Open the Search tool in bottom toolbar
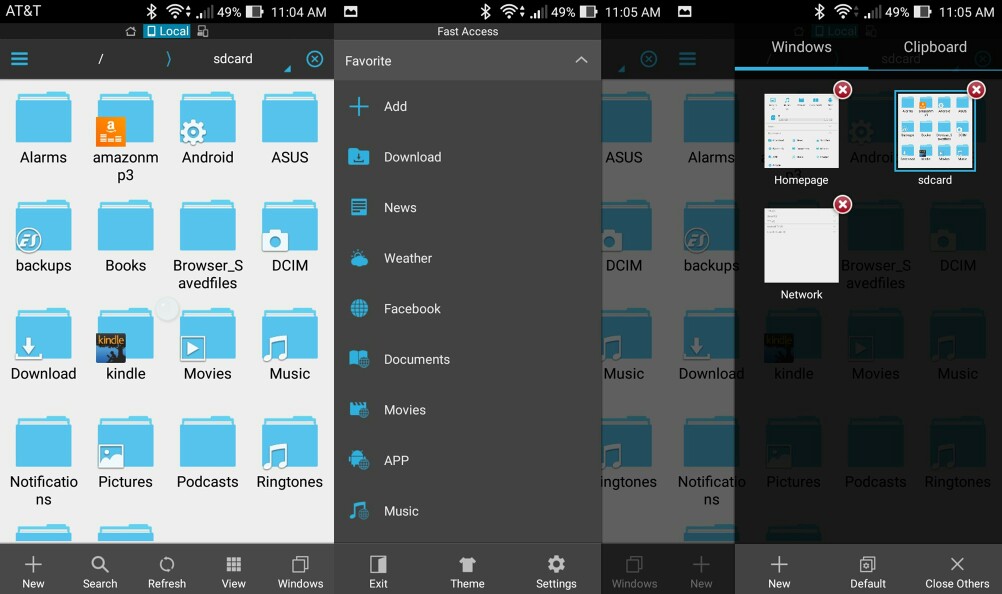Screen dimensions: 1002x594 tap(100, 571)
